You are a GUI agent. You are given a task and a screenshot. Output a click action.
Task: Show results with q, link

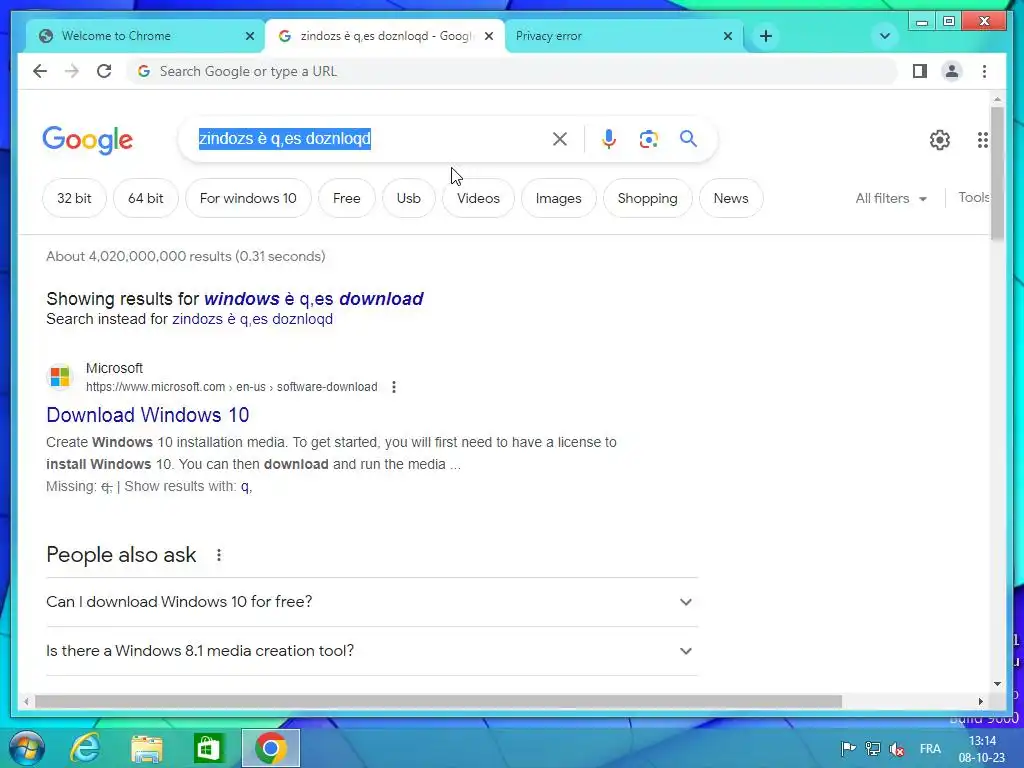point(246,486)
